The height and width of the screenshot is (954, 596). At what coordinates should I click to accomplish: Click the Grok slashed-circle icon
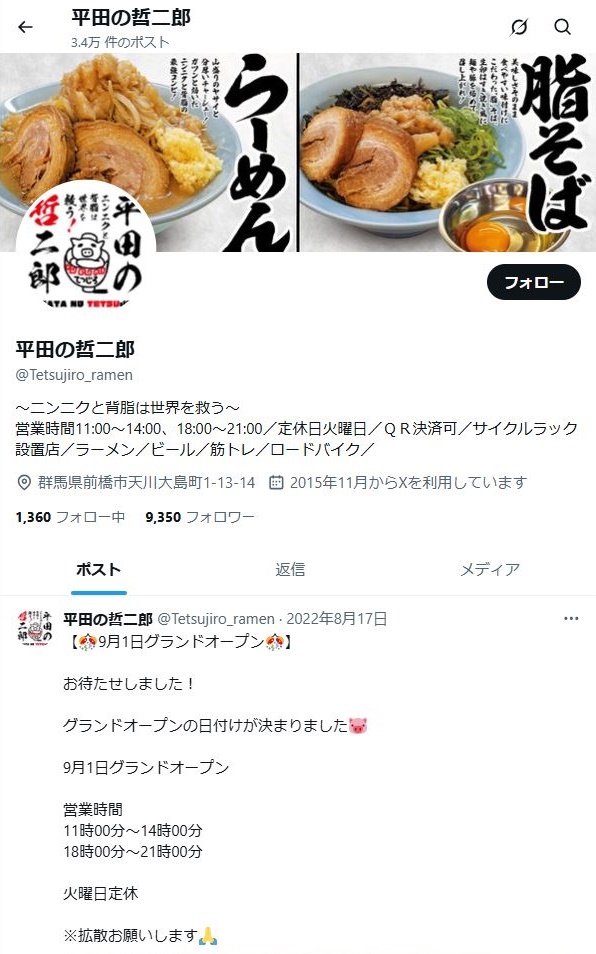[519, 27]
